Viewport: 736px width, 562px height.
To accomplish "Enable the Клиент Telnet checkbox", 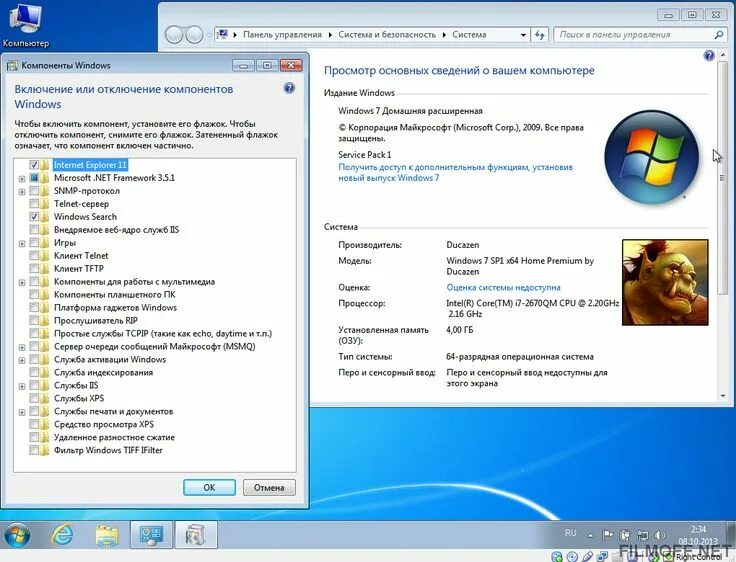I will [34, 255].
